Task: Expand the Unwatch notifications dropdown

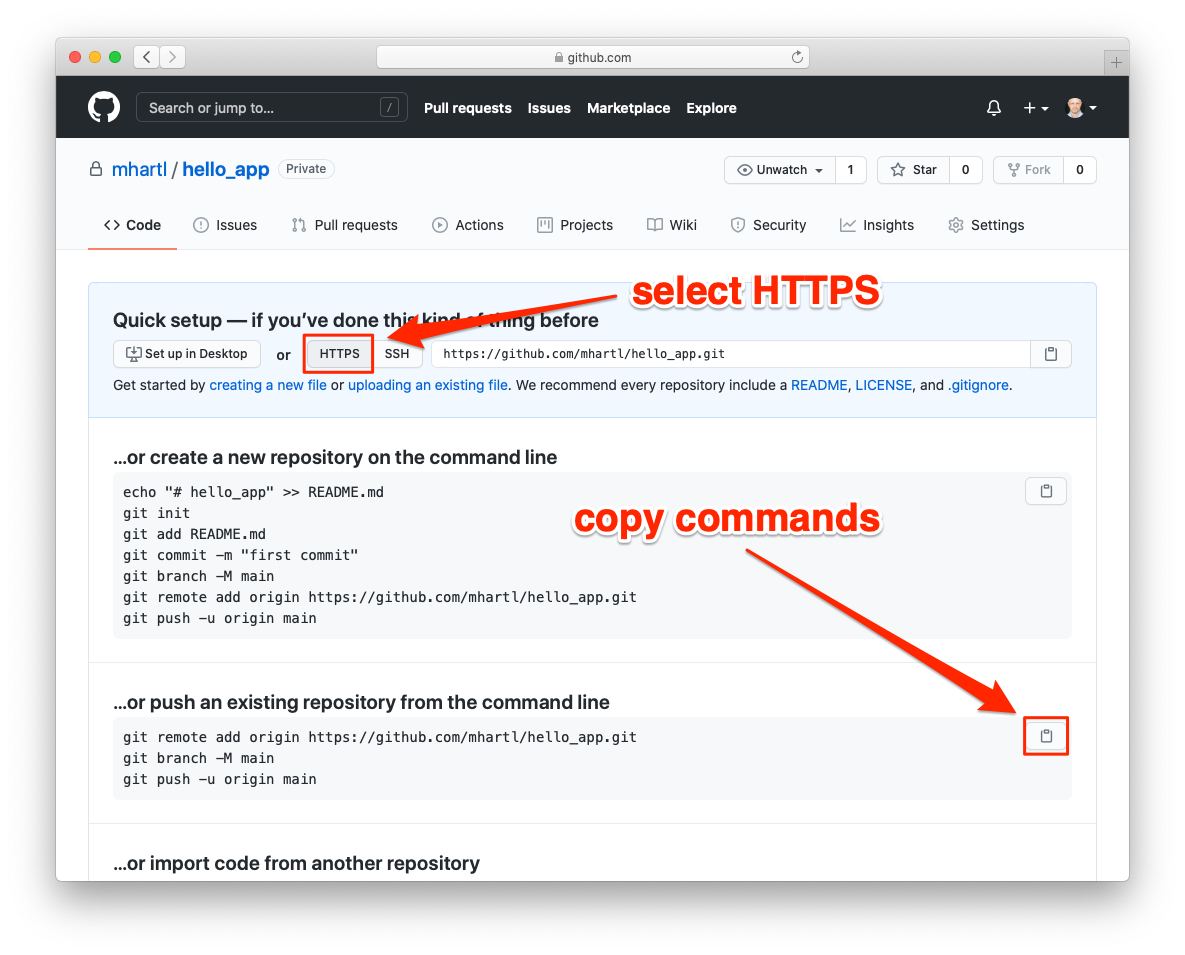Action: (779, 170)
